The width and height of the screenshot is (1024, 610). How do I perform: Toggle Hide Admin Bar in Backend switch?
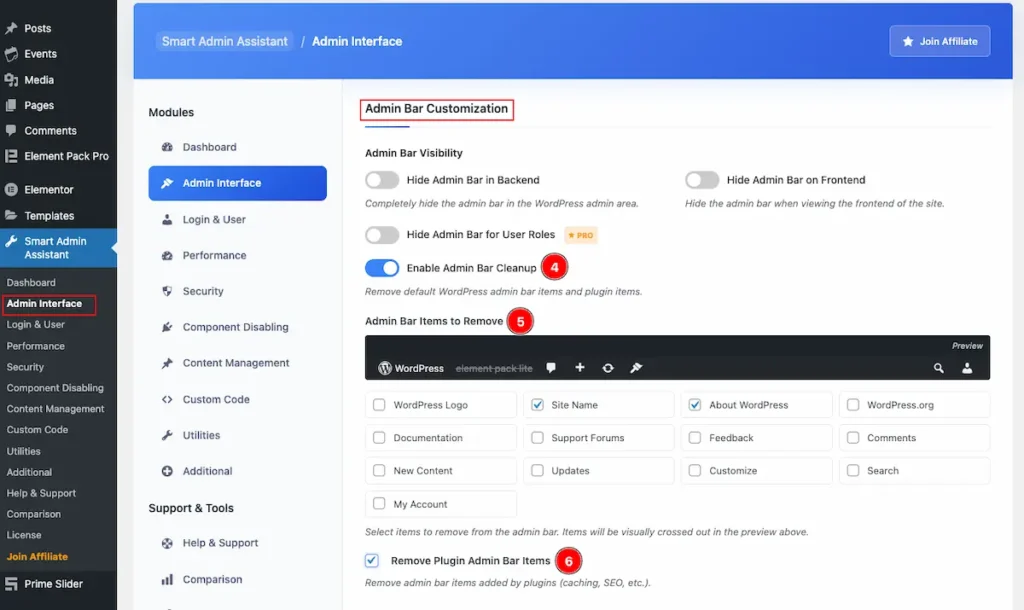[382, 180]
